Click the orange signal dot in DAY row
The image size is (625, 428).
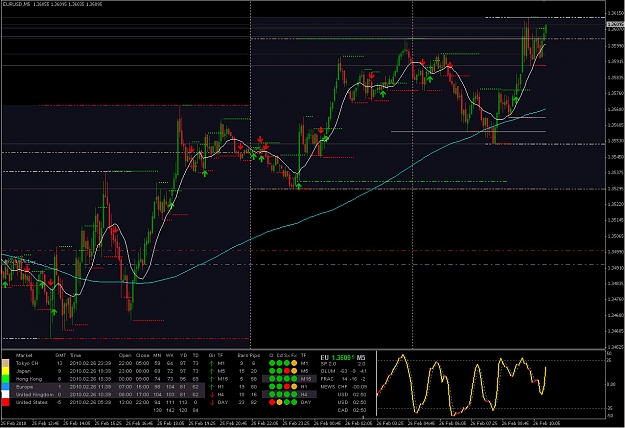pyautogui.click(x=279, y=402)
